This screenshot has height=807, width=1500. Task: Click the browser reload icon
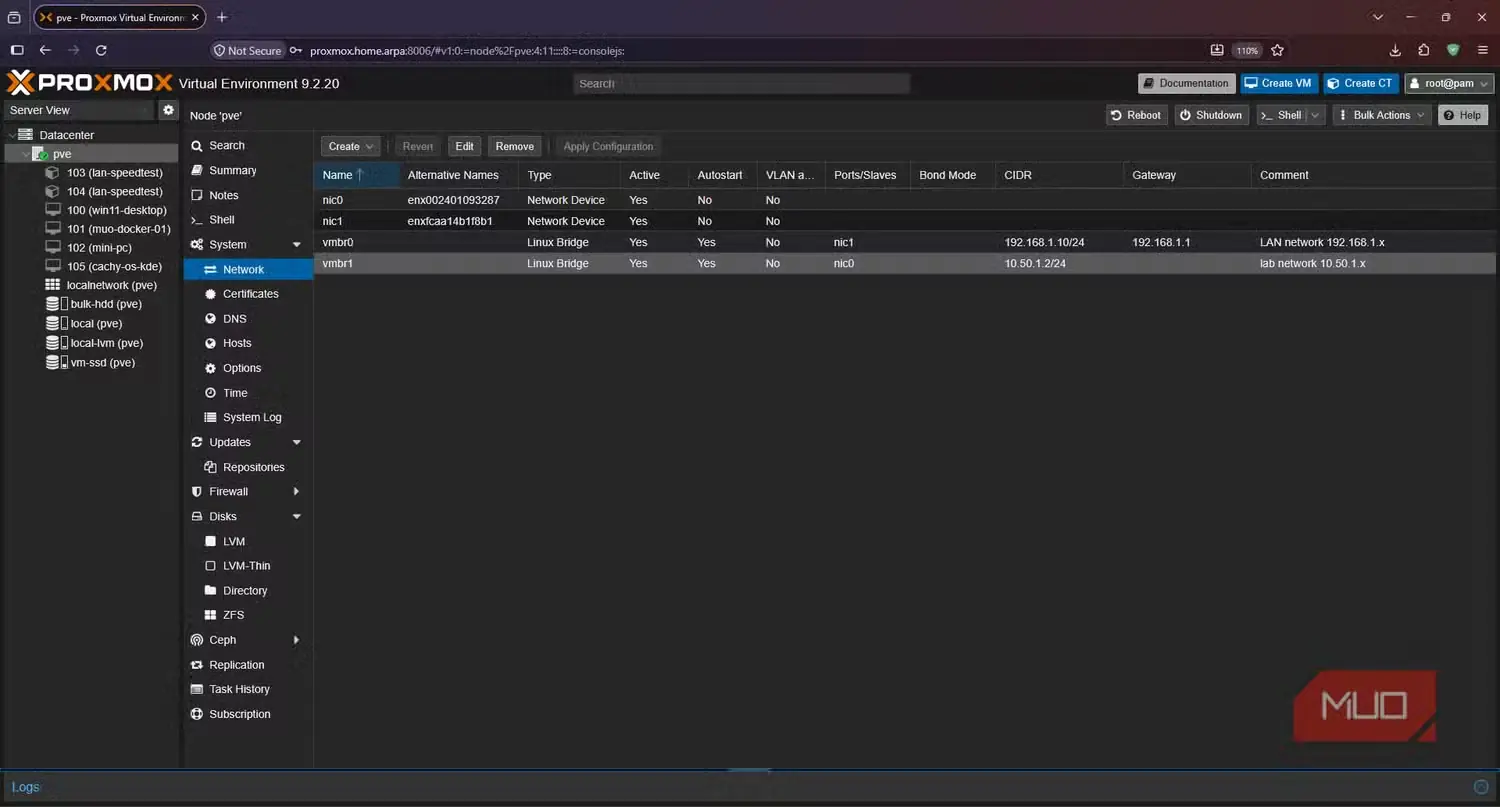pos(101,50)
